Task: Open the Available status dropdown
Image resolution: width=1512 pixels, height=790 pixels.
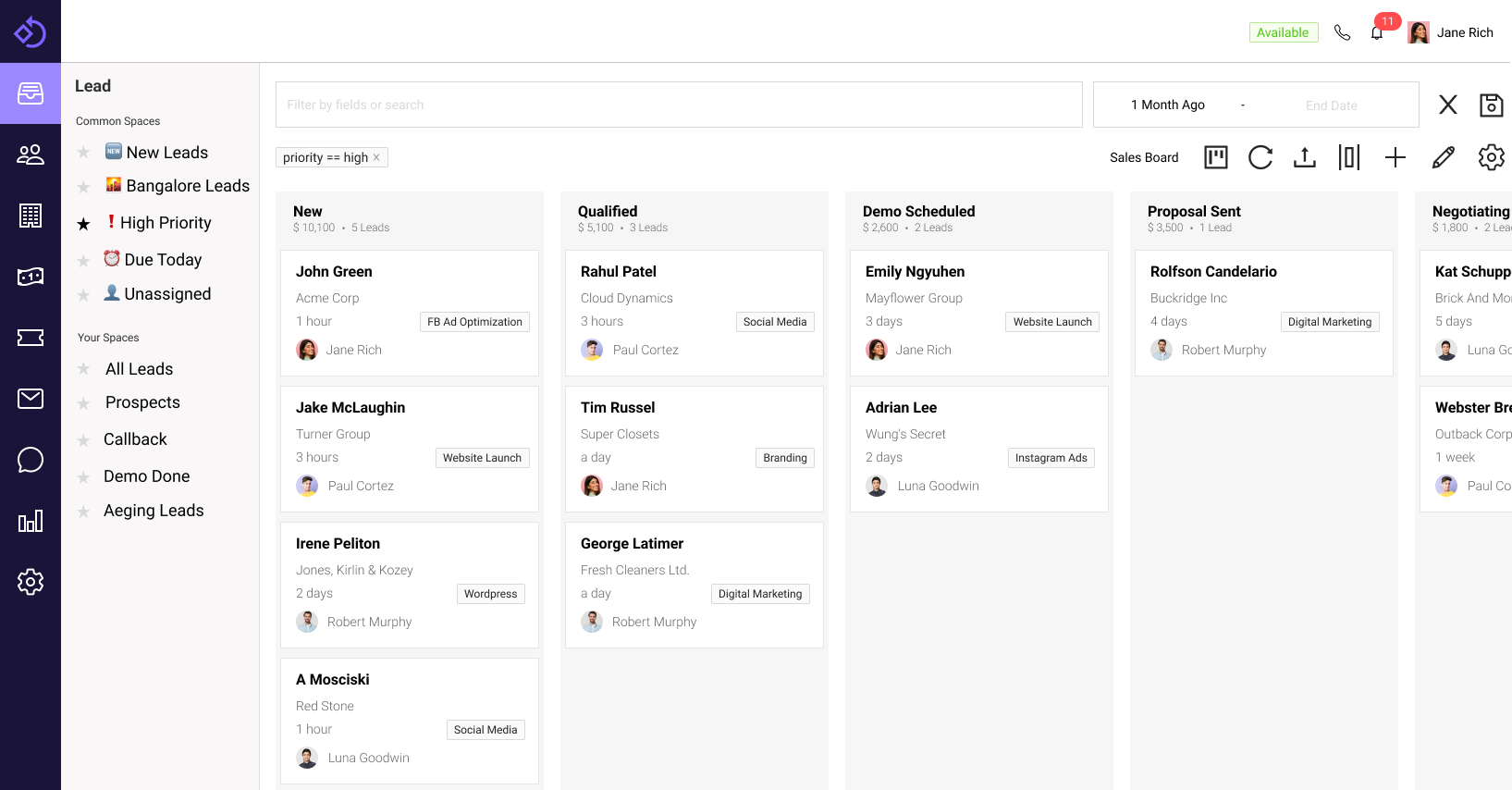Action: coord(1283,33)
